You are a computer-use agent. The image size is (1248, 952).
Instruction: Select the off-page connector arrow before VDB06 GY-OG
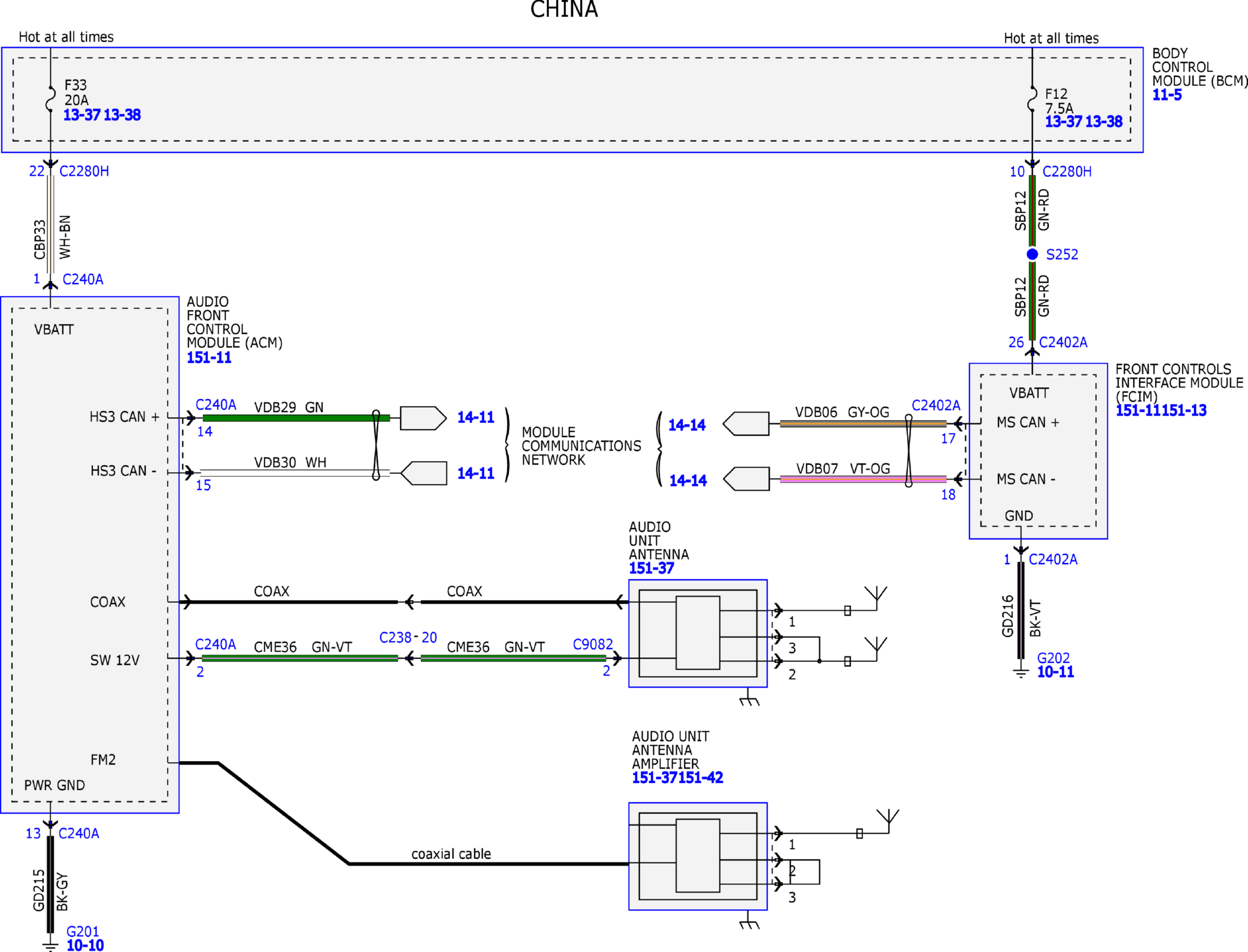point(746,424)
